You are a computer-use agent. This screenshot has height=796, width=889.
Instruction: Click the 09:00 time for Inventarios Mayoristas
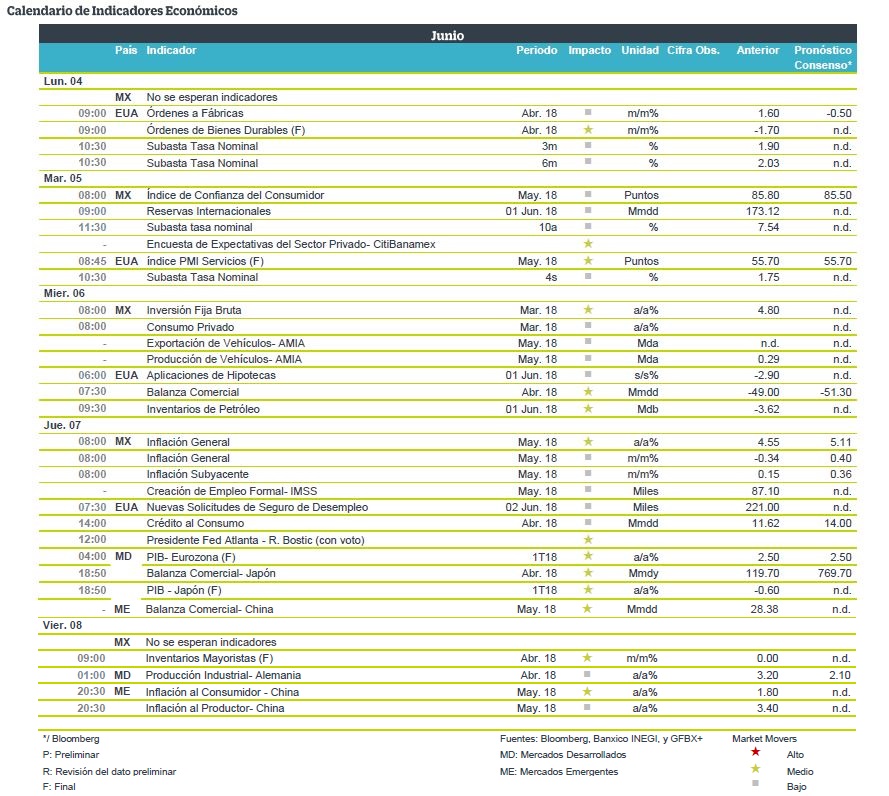91,658
